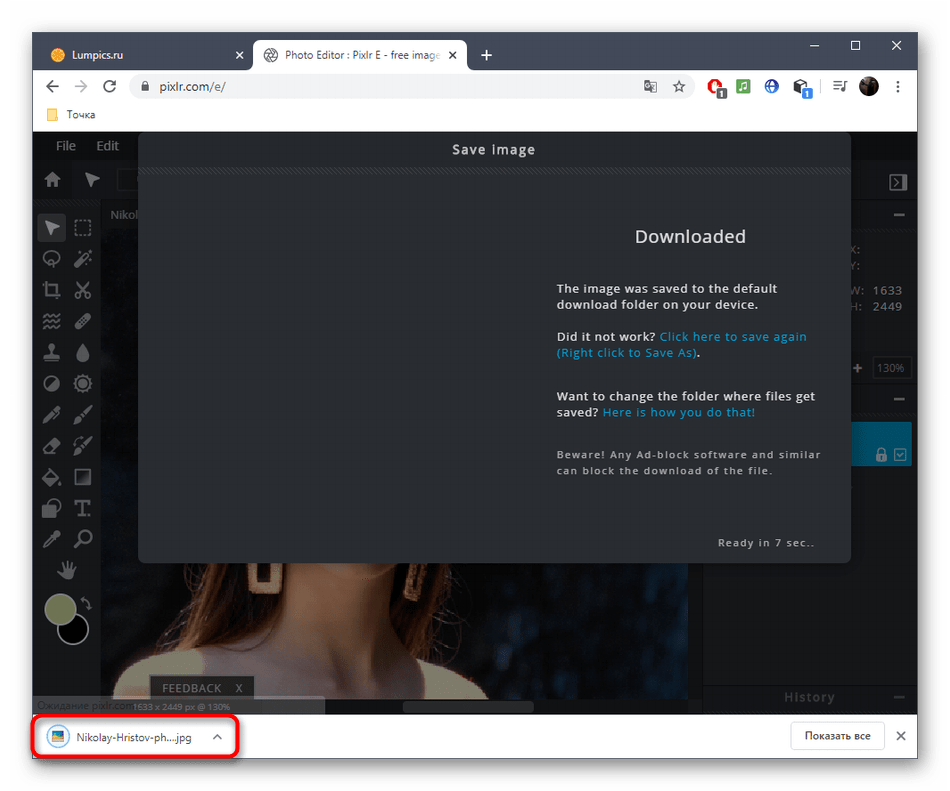Select the Lasso selection tool

click(x=52, y=259)
